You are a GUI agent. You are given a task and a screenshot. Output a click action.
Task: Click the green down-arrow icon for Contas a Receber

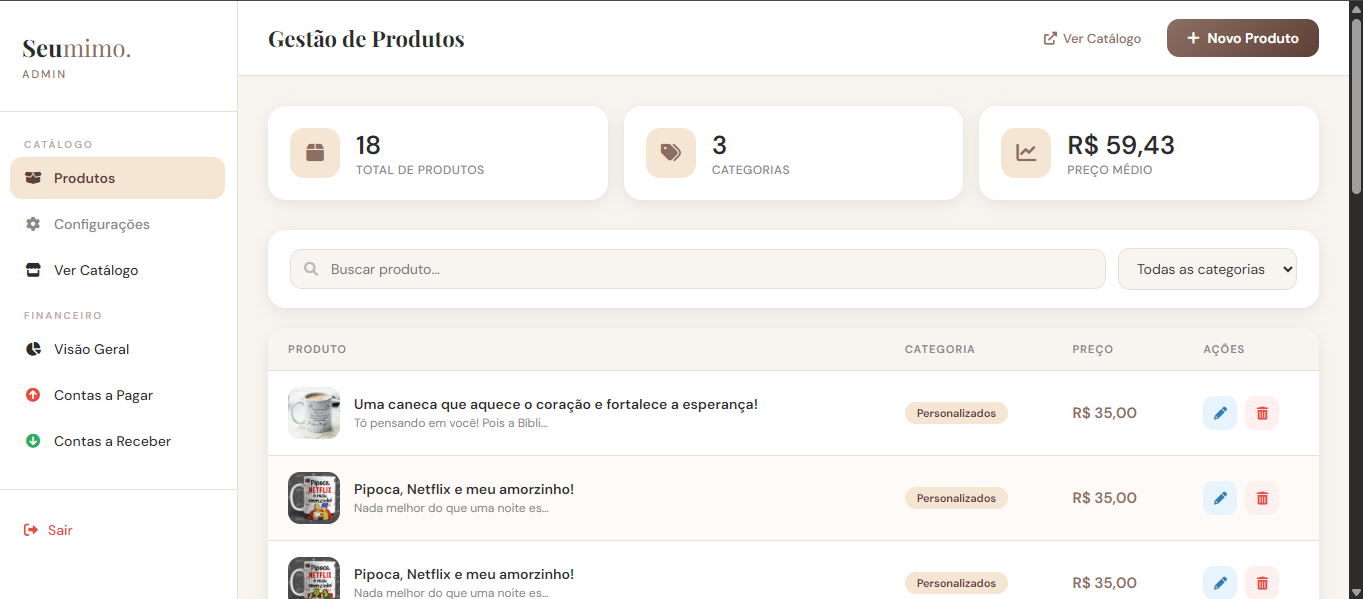33,441
